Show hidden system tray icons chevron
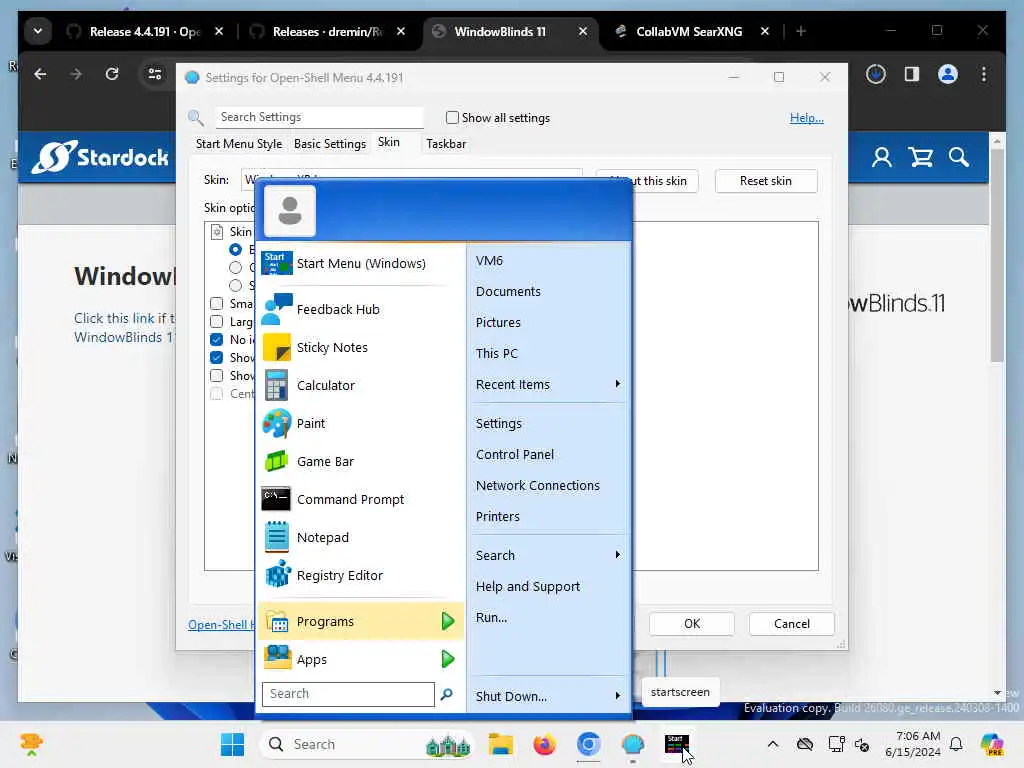The height and width of the screenshot is (768, 1024). [773, 744]
